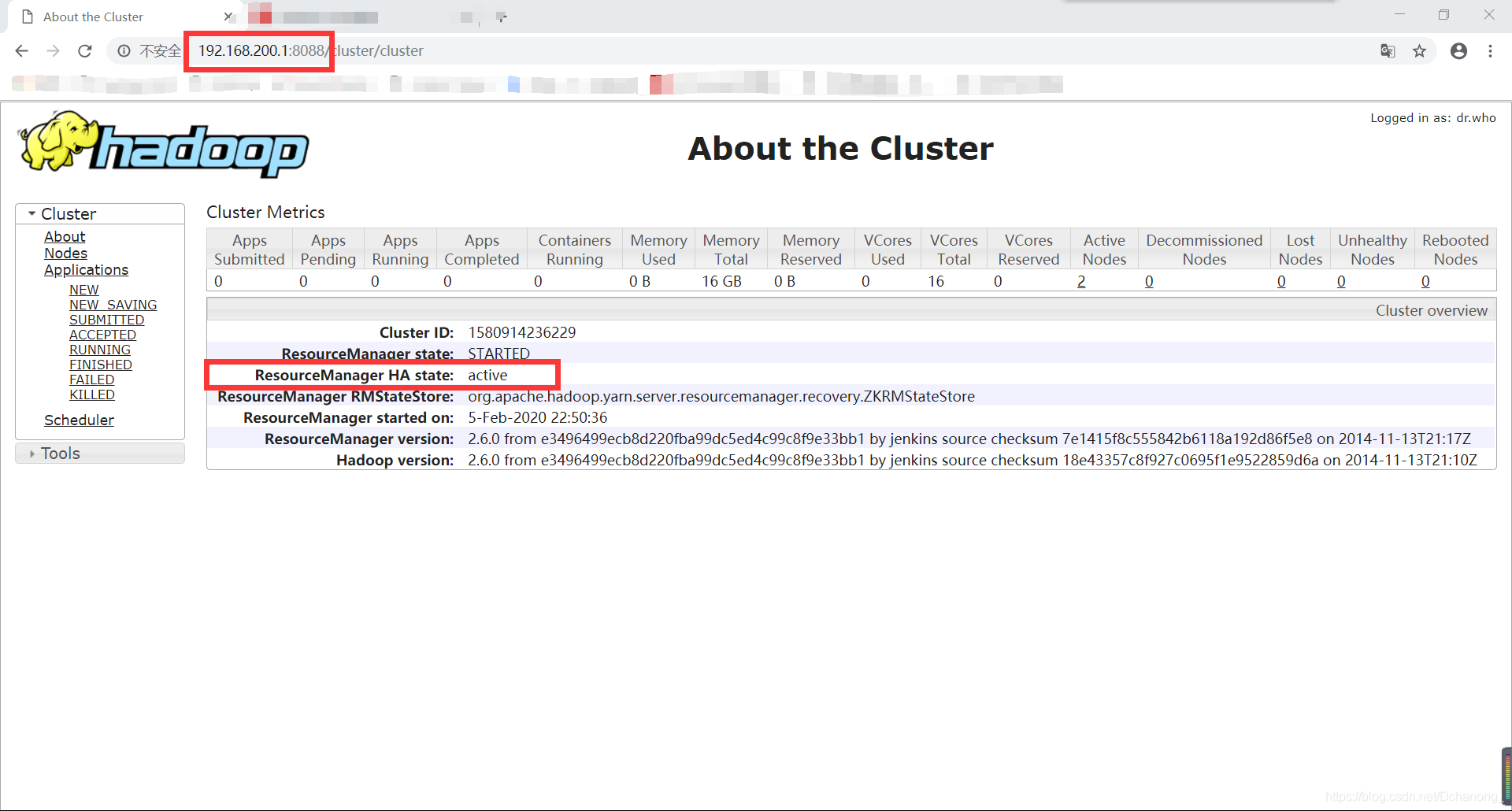This screenshot has height=811, width=1512.
Task: Click the Cluster Metrics heading
Action: coord(265,212)
